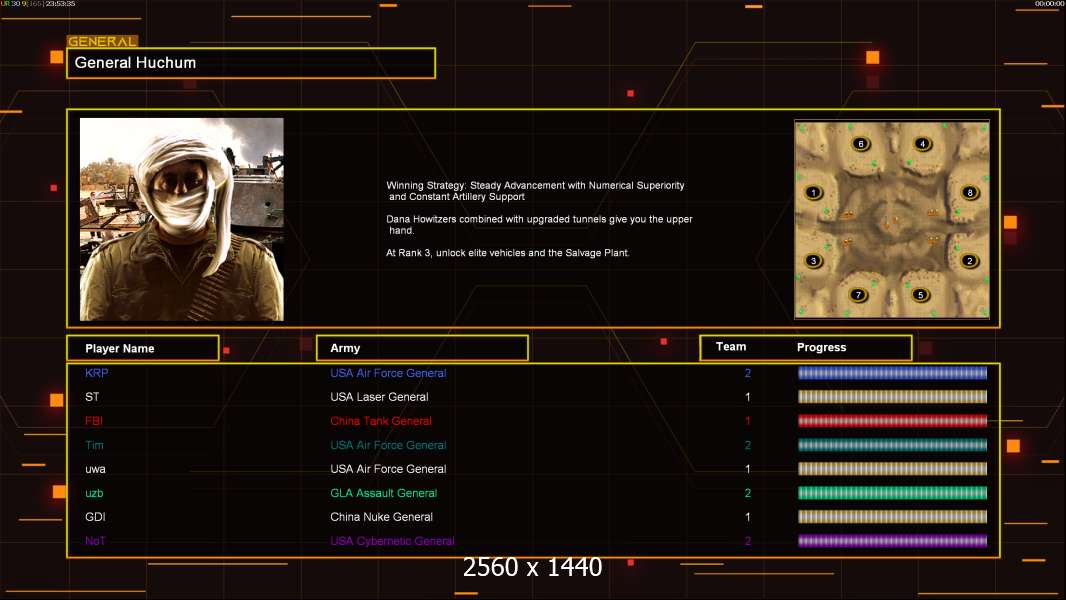The width and height of the screenshot is (1066, 600).
Task: Click Tim's army USA Air Force General
Action: [x=388, y=445]
